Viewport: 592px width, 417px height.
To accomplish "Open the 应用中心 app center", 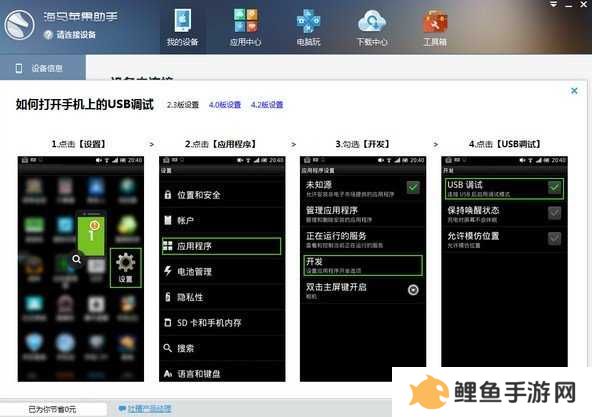I will click(x=245, y=27).
